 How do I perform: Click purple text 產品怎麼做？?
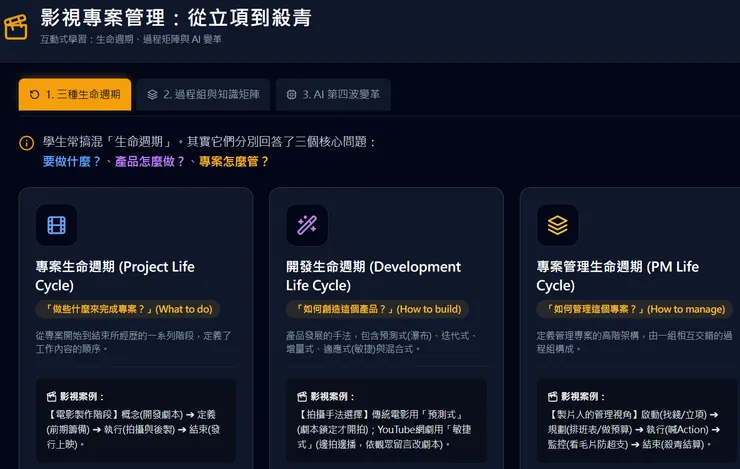pos(149,161)
